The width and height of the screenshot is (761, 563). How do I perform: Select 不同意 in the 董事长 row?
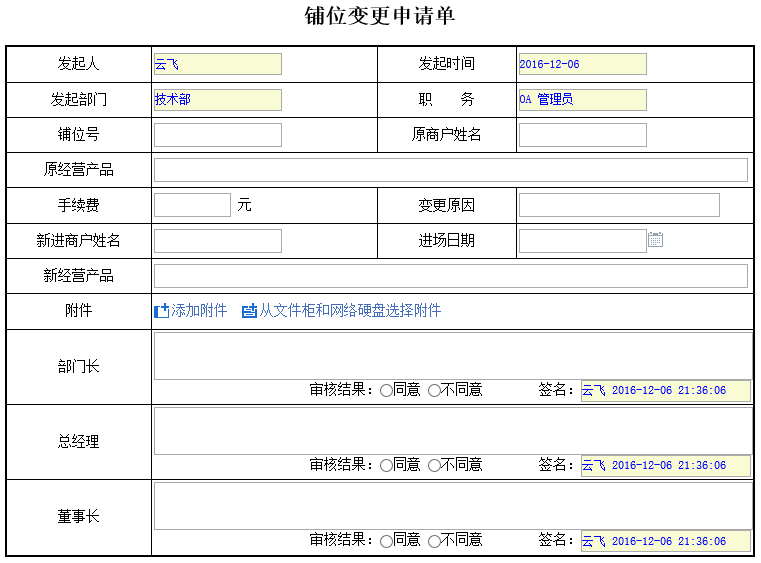click(434, 541)
